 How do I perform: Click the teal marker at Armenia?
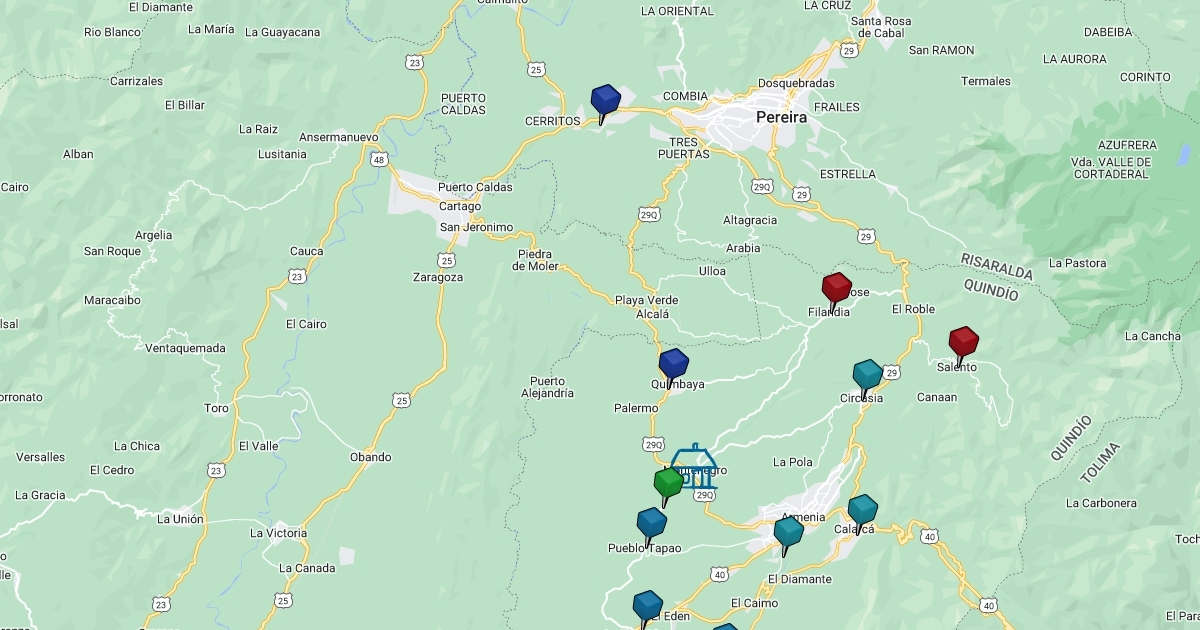(x=788, y=534)
